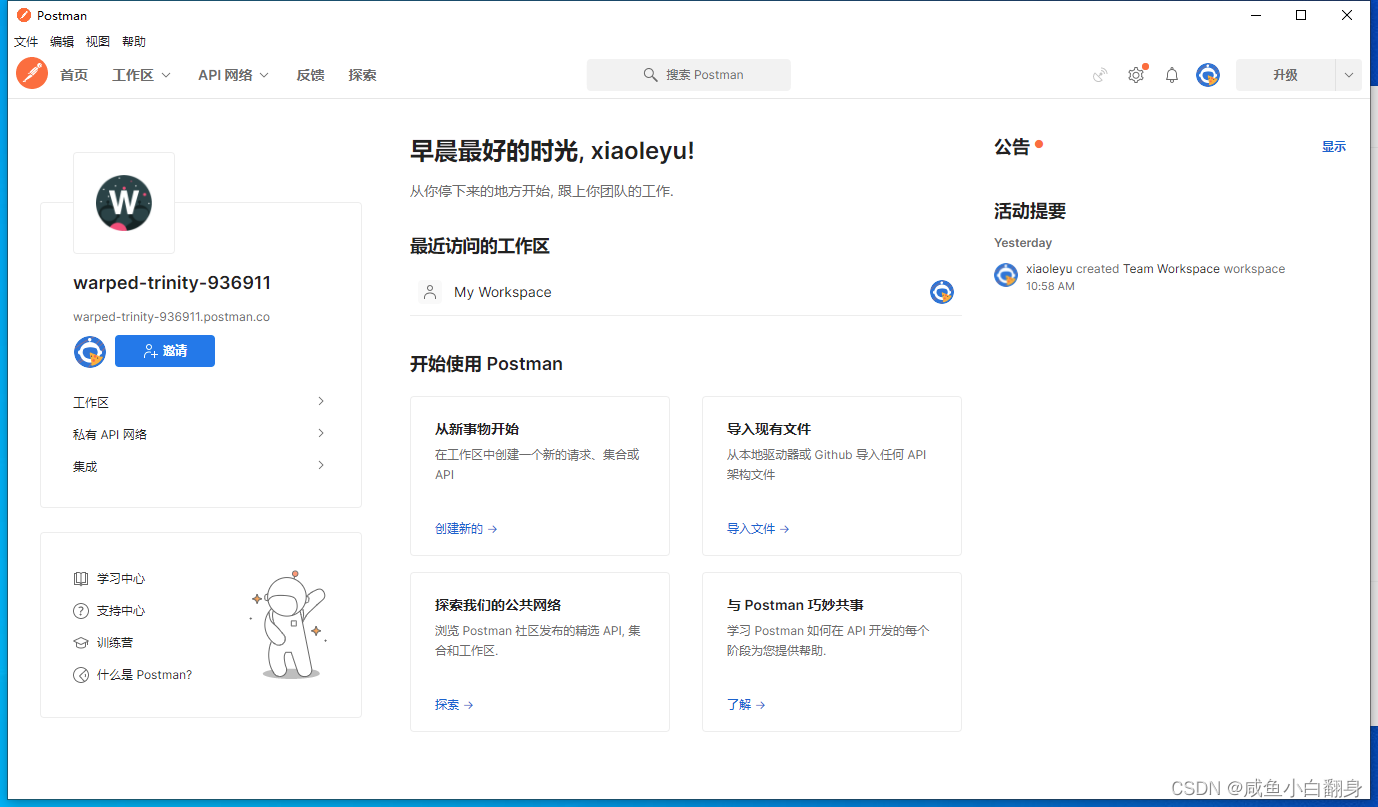Click the Bootcamp graduation cap icon
1378x807 pixels.
point(81,643)
